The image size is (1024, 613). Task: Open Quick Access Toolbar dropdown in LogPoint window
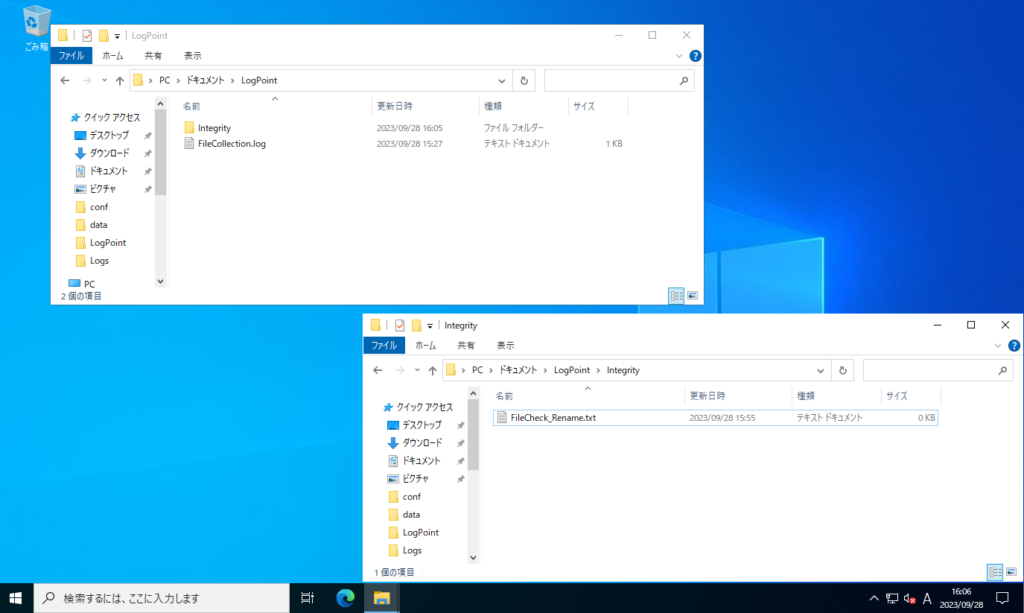[117, 36]
